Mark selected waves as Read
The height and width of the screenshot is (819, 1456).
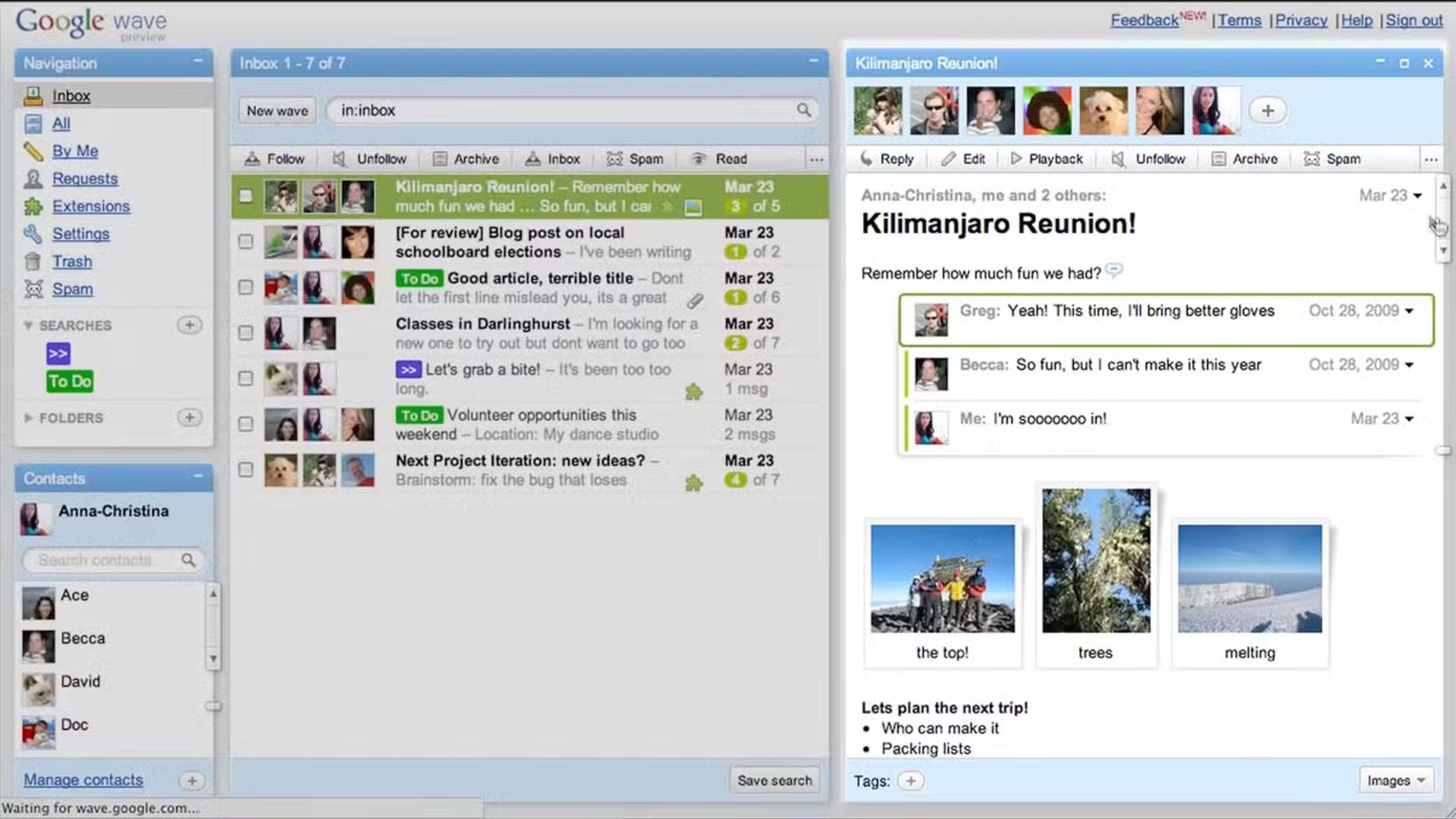coord(719,159)
